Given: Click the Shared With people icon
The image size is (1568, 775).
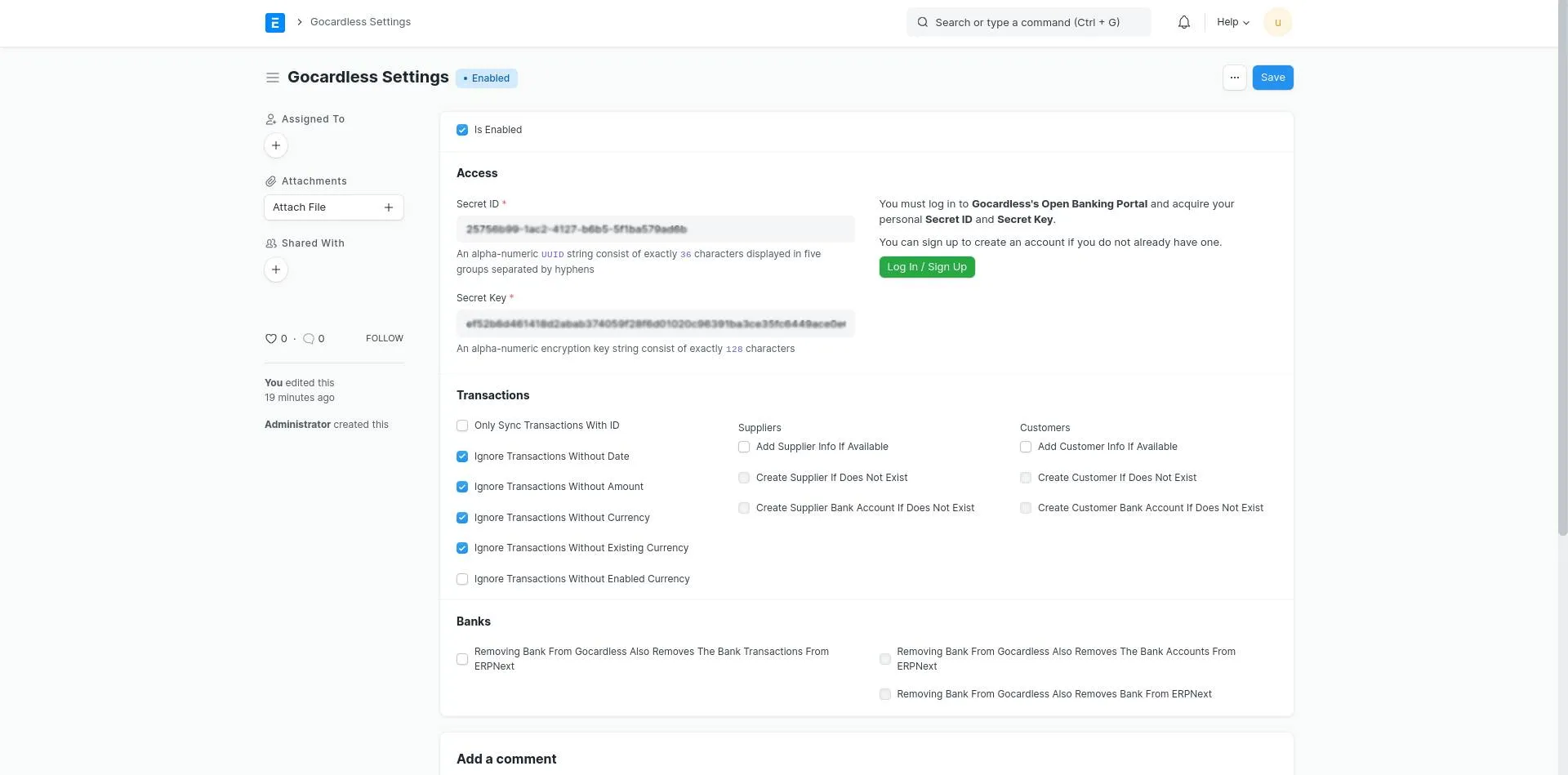Looking at the screenshot, I should (270, 243).
